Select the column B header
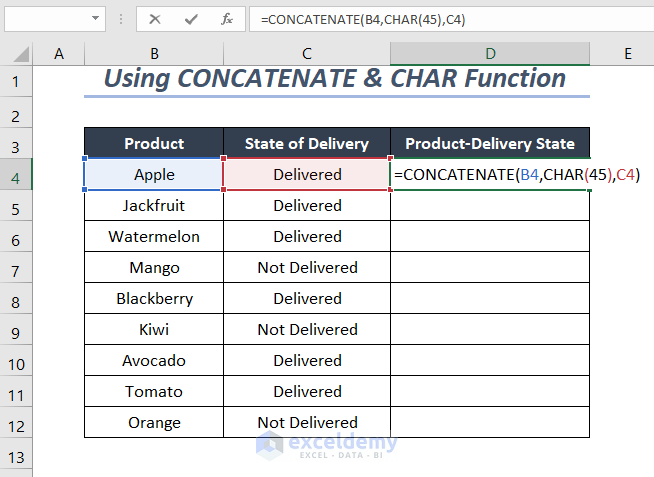This screenshot has height=477, width=654. click(154, 52)
